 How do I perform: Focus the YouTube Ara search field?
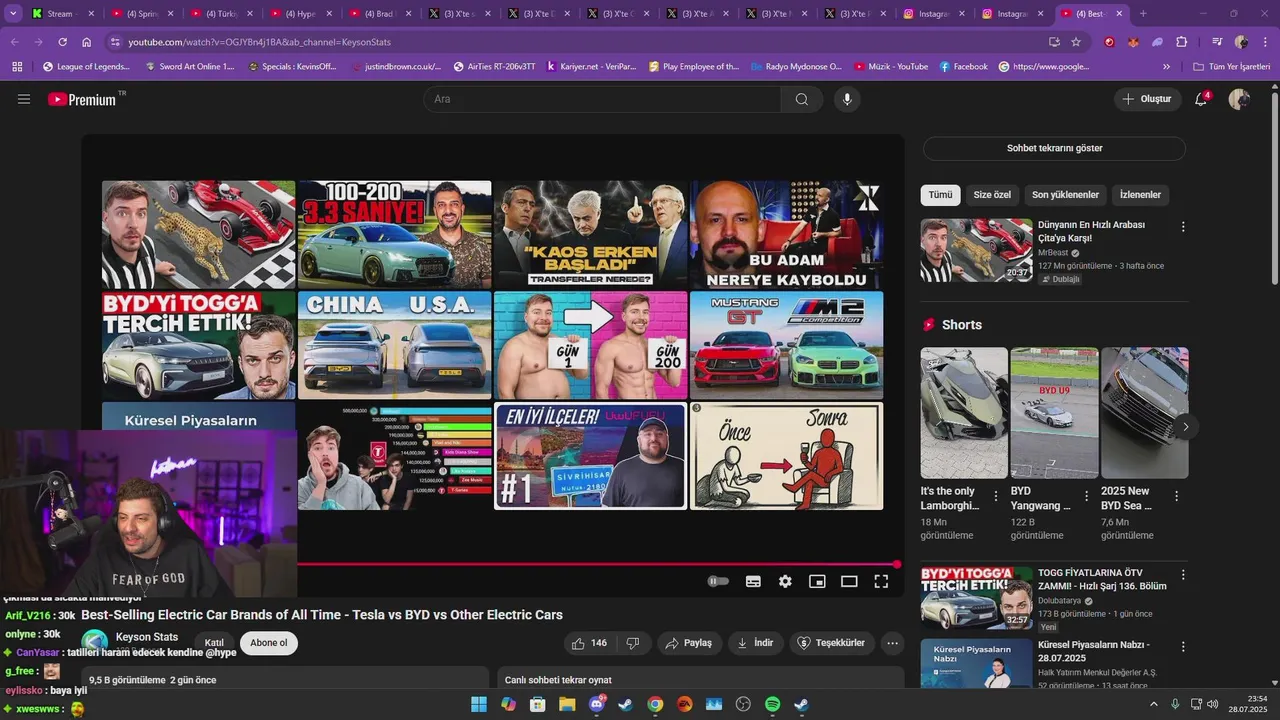[x=602, y=99]
